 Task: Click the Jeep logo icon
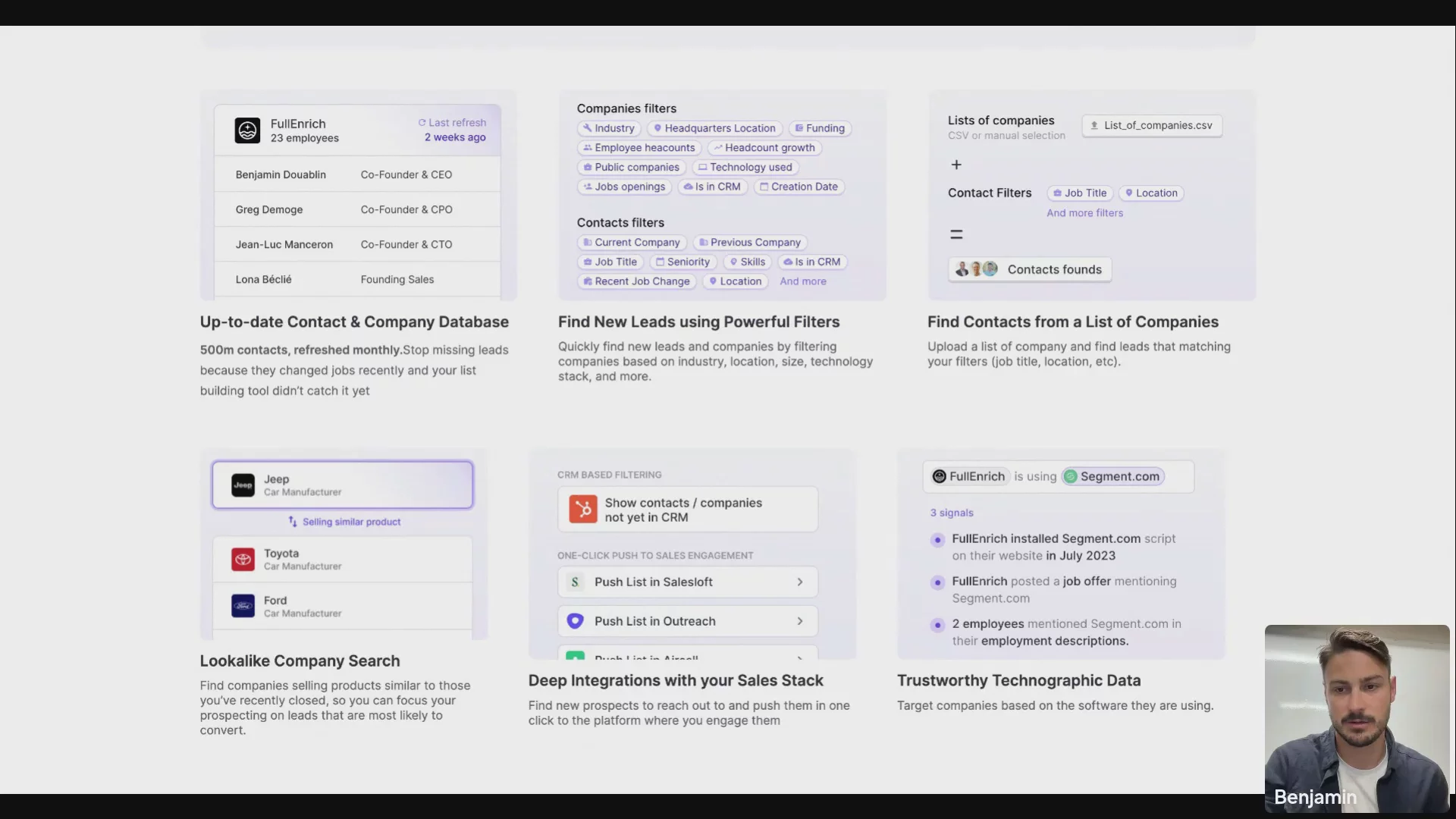[243, 485]
